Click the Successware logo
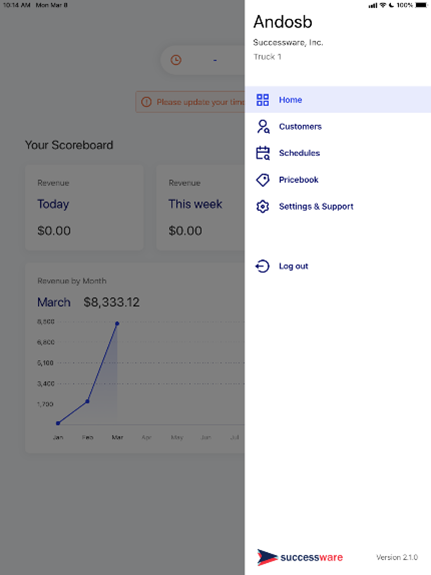Screen dimensions: 431x575 coord(300,557)
